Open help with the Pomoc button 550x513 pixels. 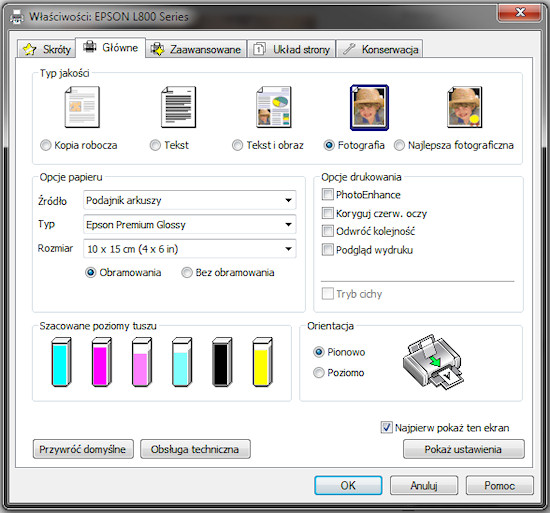tap(500, 486)
